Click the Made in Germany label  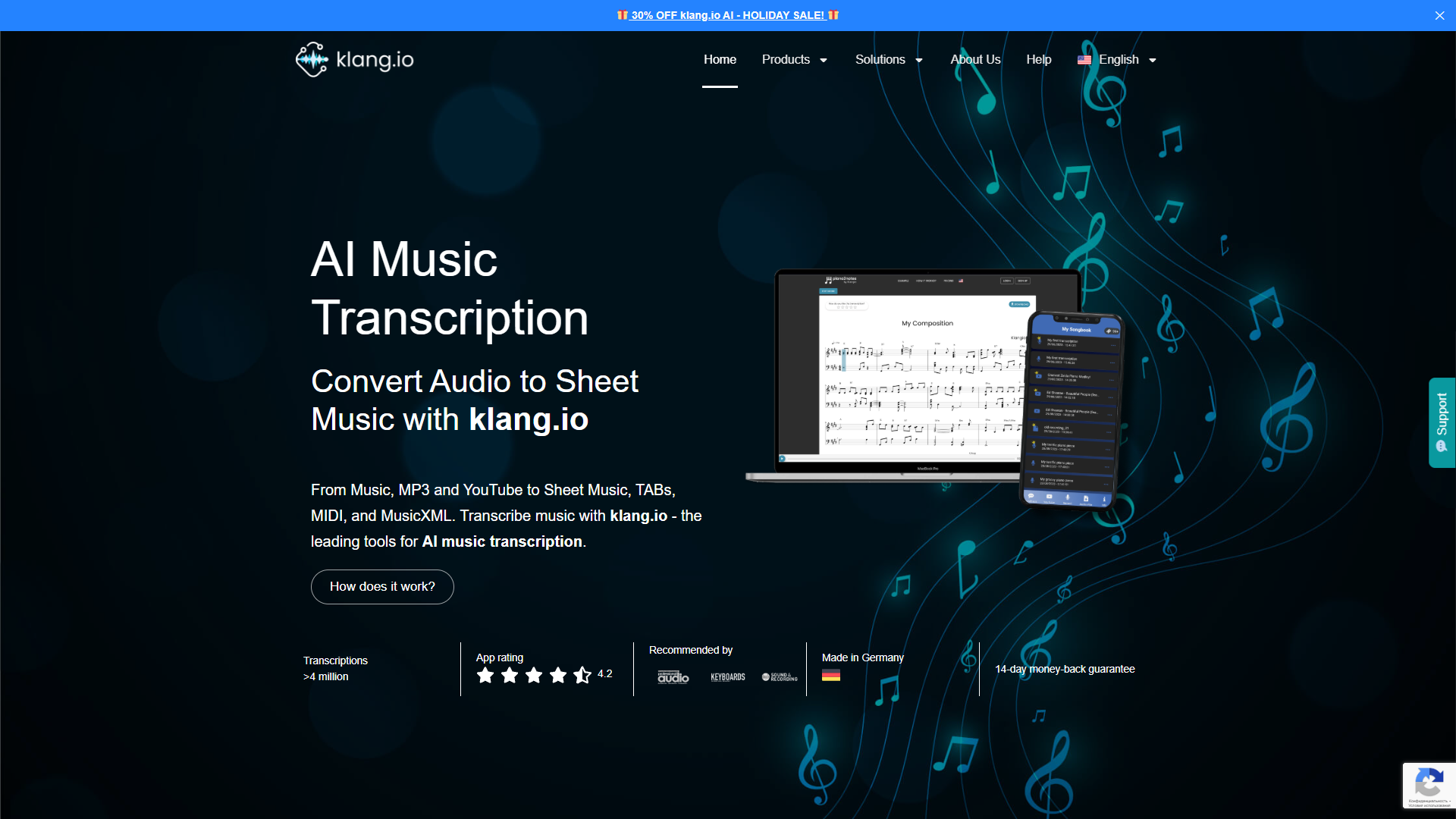[862, 657]
